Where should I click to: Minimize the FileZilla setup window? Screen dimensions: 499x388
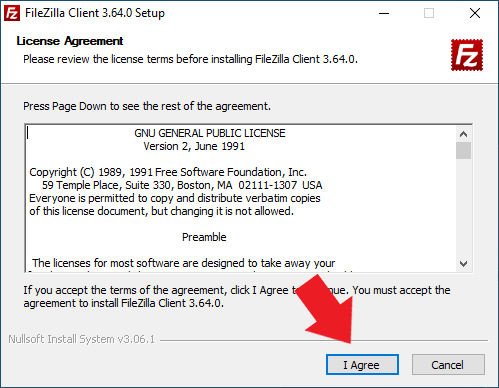point(384,14)
